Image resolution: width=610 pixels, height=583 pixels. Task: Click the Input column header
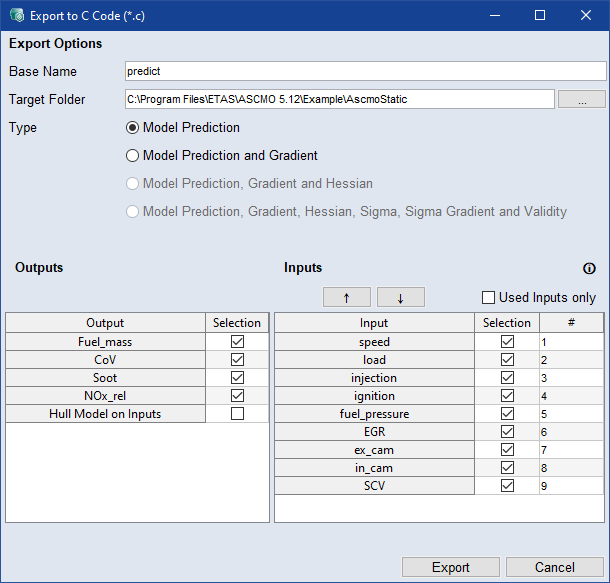374,323
